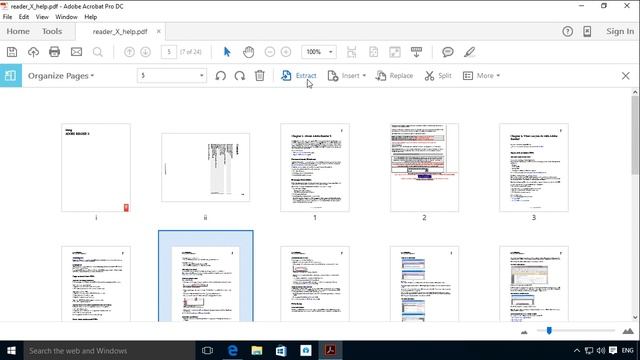Click the fit one full page icon
The height and width of the screenshot is (360, 640).
pos(373,52)
